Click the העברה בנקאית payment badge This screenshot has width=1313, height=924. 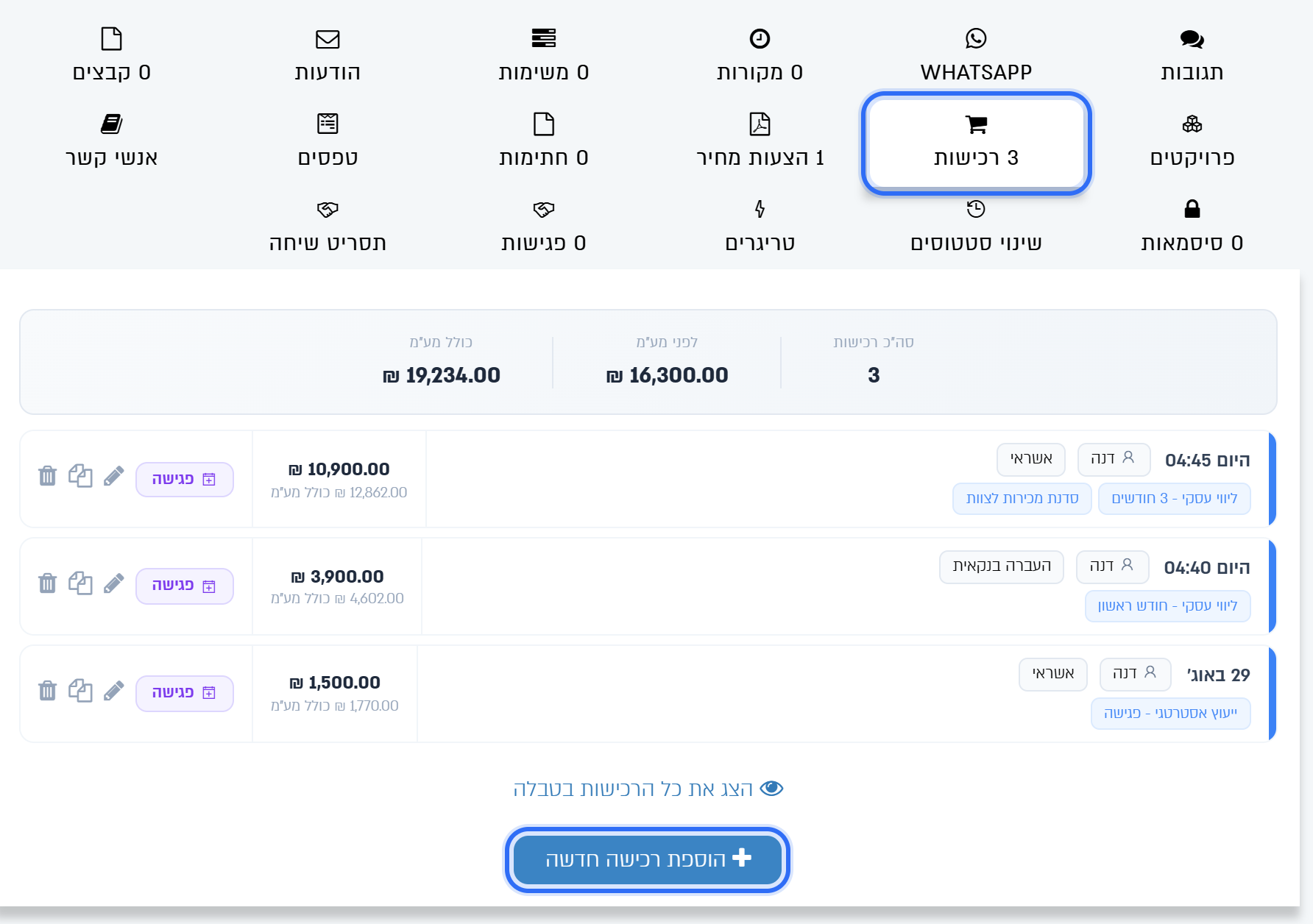point(1002,566)
